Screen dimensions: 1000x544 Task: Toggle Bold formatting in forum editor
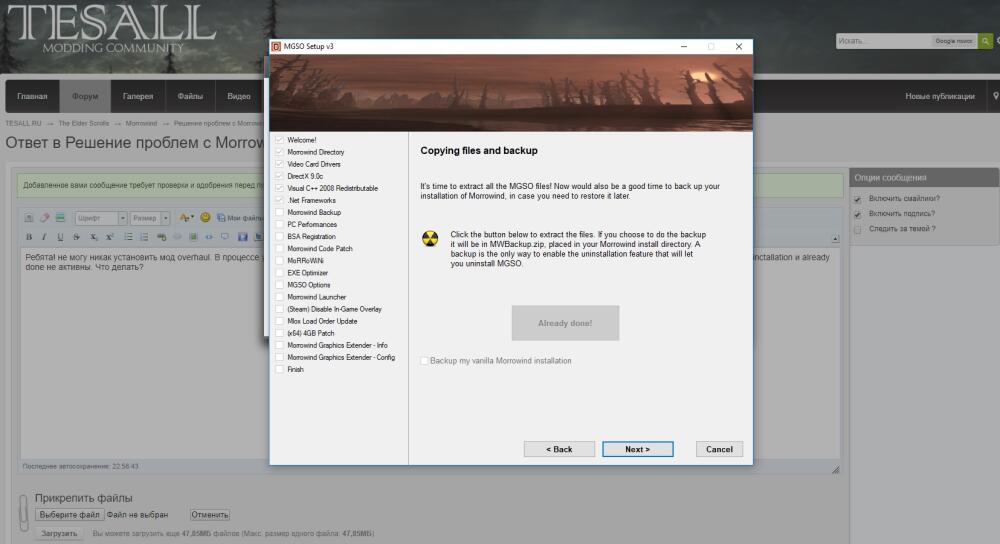point(29,237)
